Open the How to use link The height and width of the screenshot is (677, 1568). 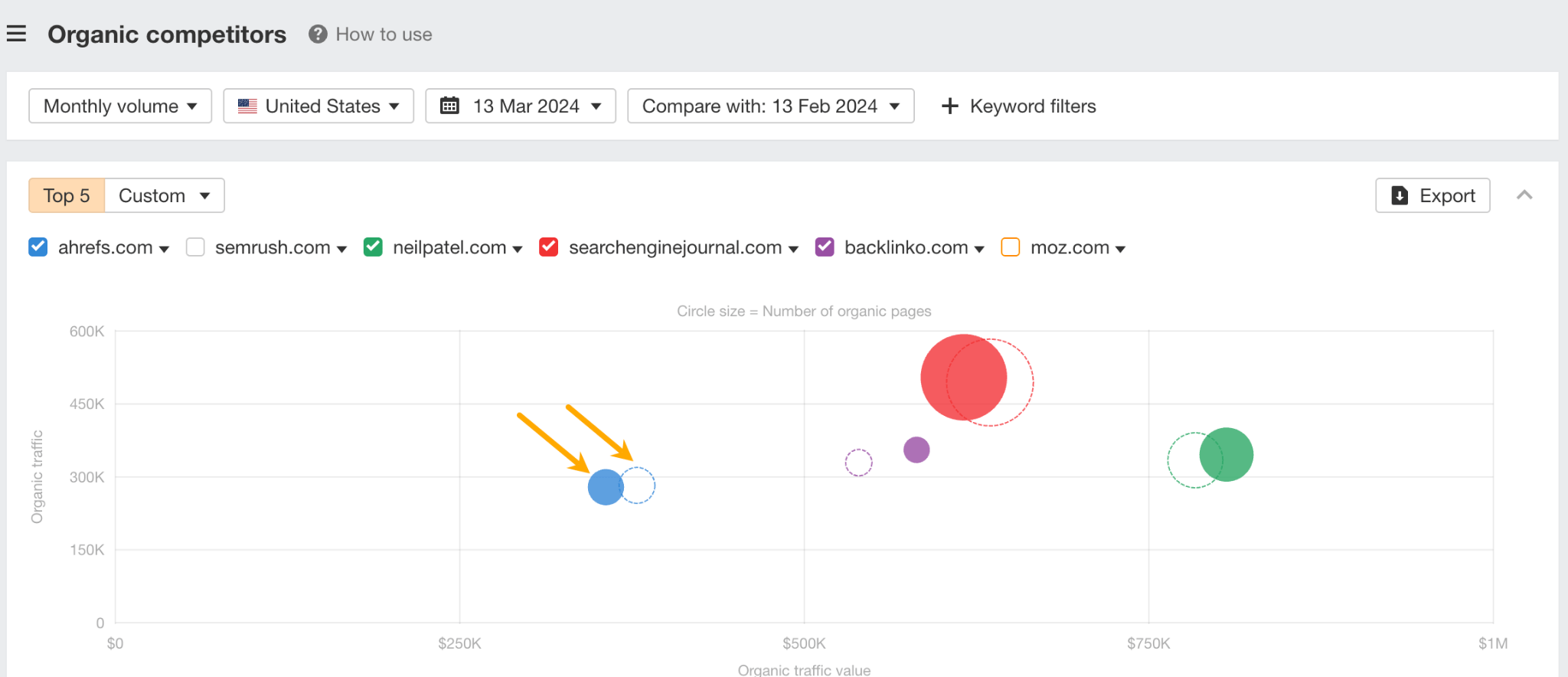pyautogui.click(x=384, y=34)
